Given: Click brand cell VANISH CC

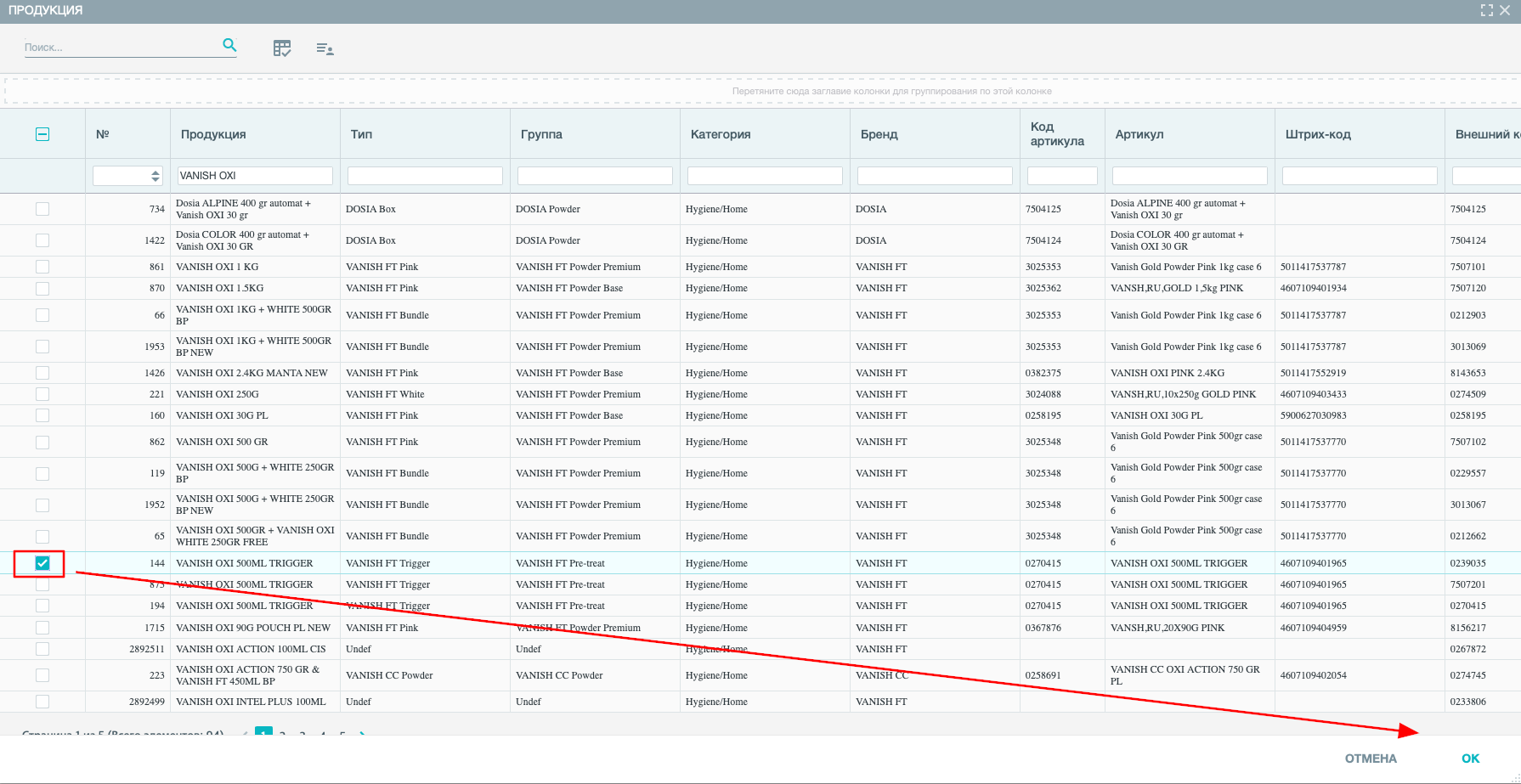Looking at the screenshot, I should pyautogui.click(x=882, y=675).
